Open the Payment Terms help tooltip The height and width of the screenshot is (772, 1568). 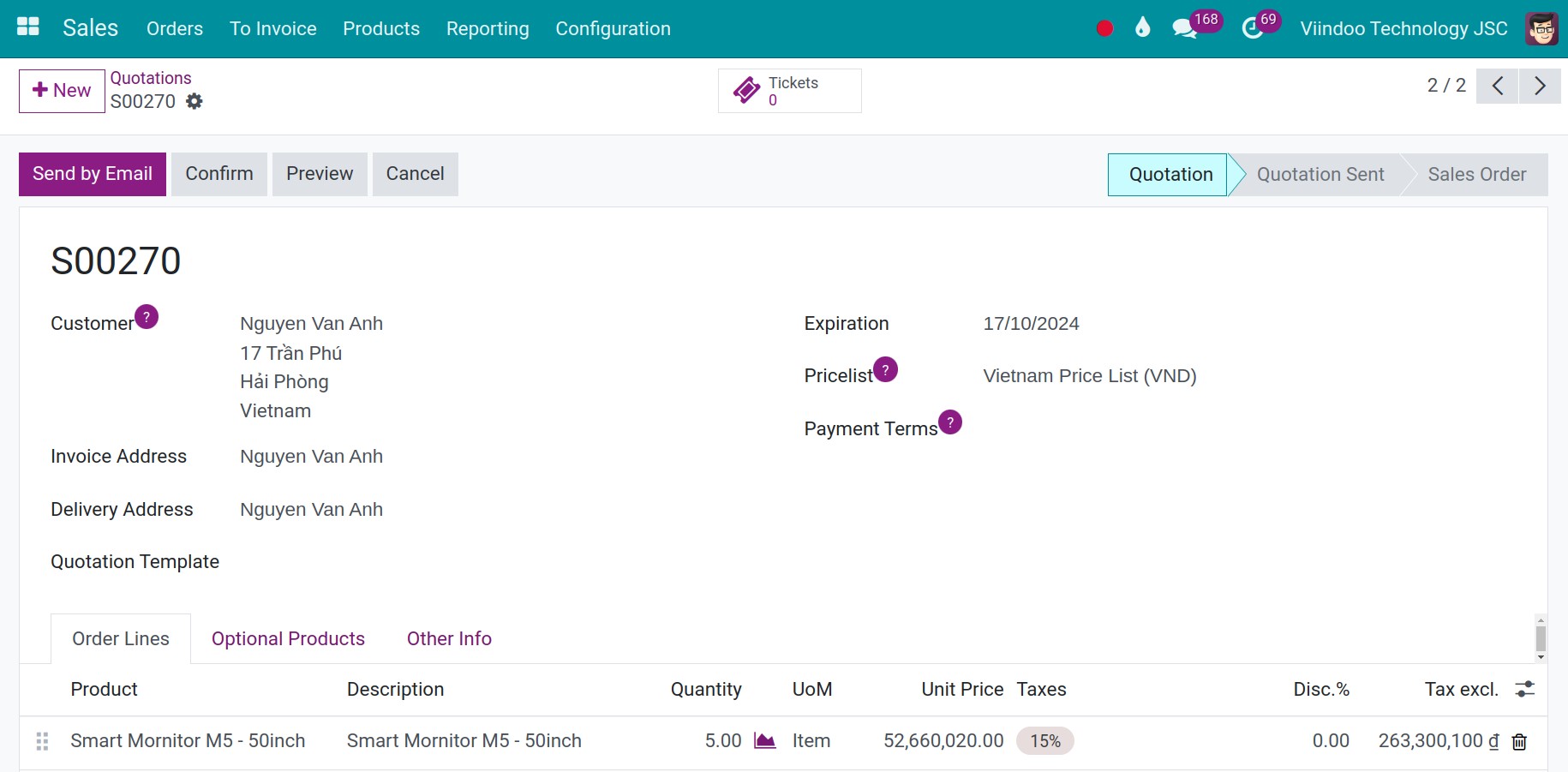pos(949,422)
